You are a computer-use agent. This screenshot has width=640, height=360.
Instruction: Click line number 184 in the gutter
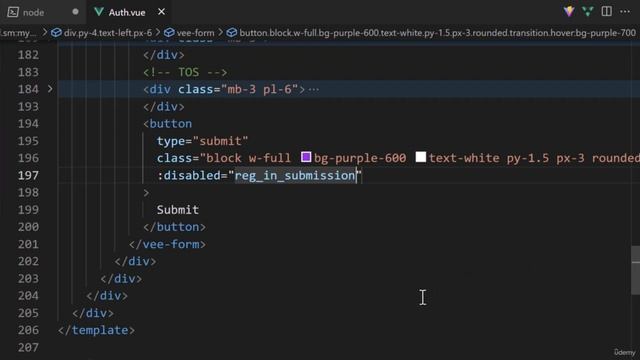tap(28, 89)
